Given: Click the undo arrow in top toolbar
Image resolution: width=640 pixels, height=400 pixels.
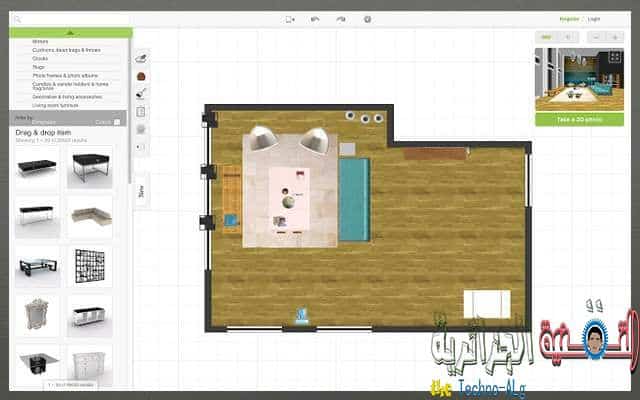Looking at the screenshot, I should 316,19.
